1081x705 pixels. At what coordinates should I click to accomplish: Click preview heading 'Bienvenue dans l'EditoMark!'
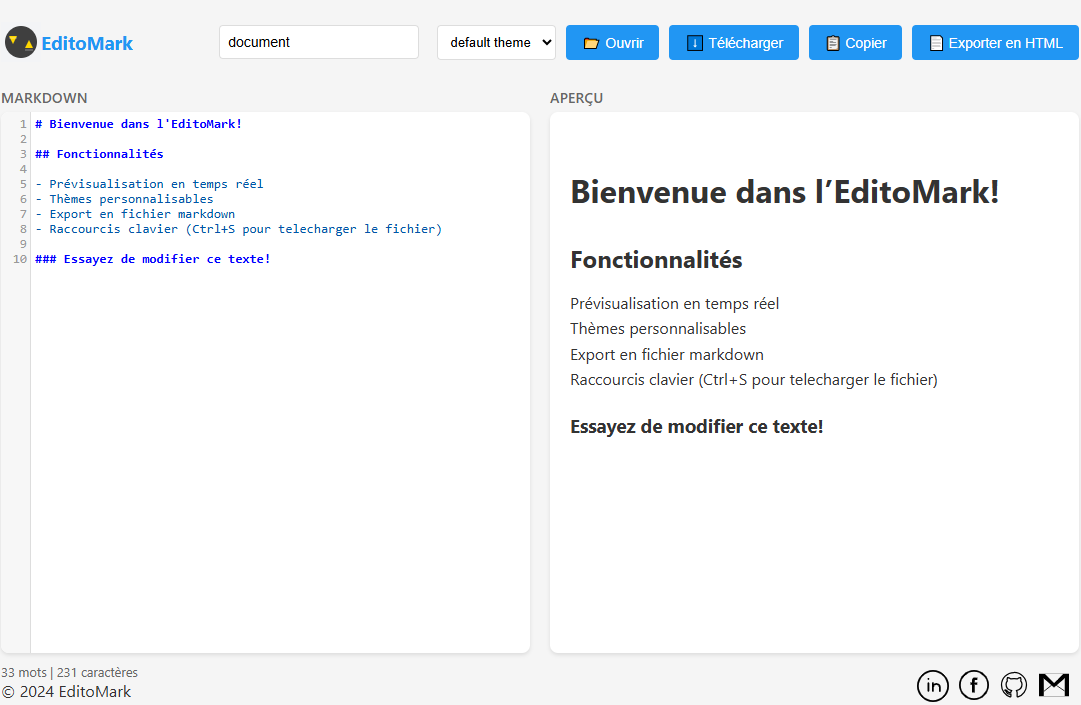pyautogui.click(x=785, y=192)
